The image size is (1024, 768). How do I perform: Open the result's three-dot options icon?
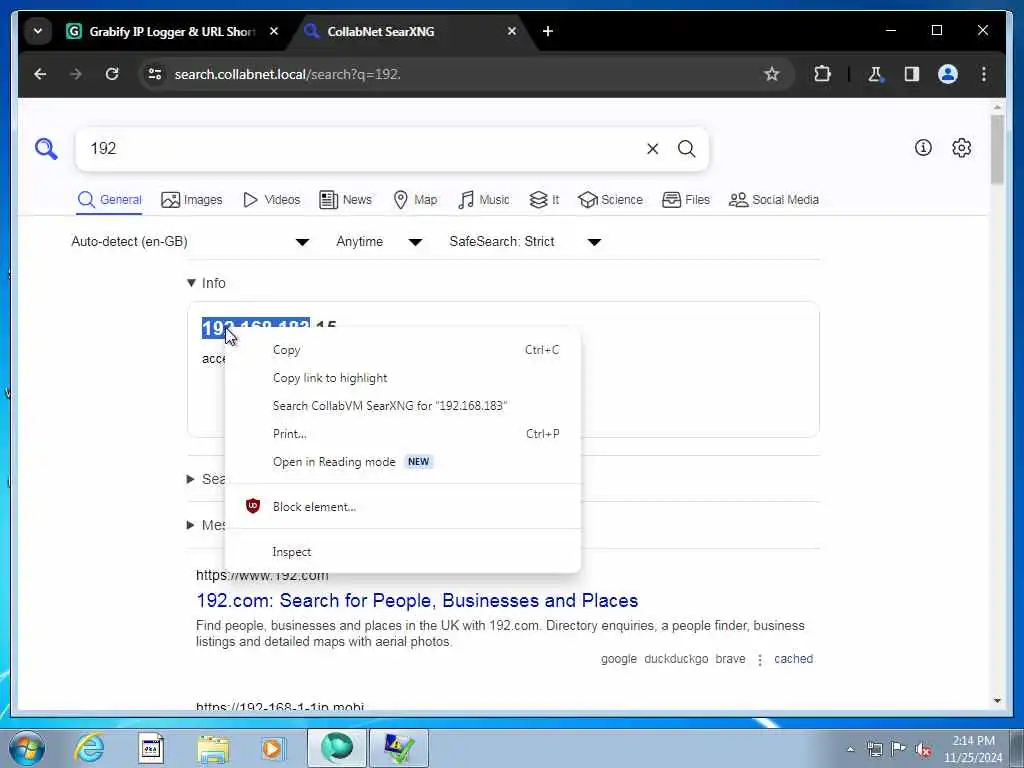click(x=760, y=660)
